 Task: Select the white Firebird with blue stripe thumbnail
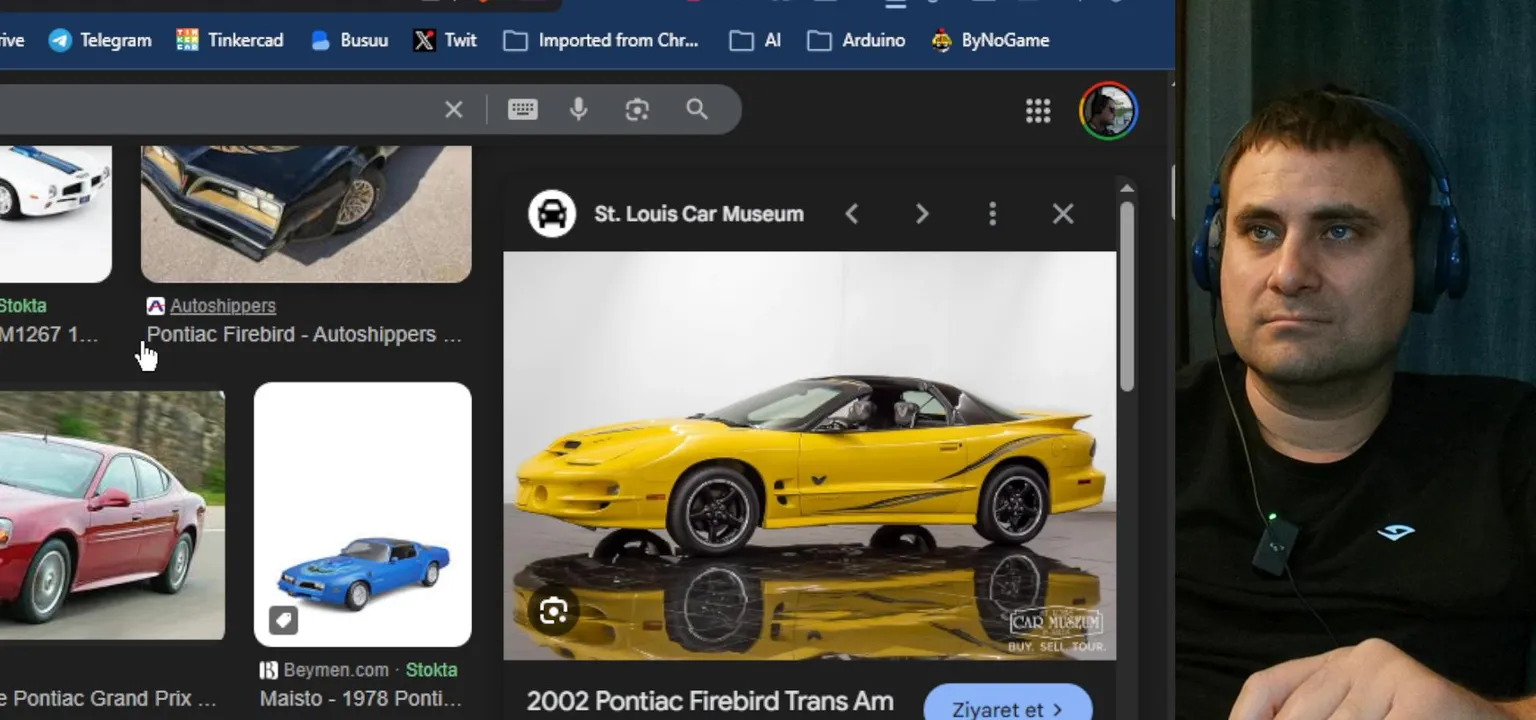(x=55, y=214)
